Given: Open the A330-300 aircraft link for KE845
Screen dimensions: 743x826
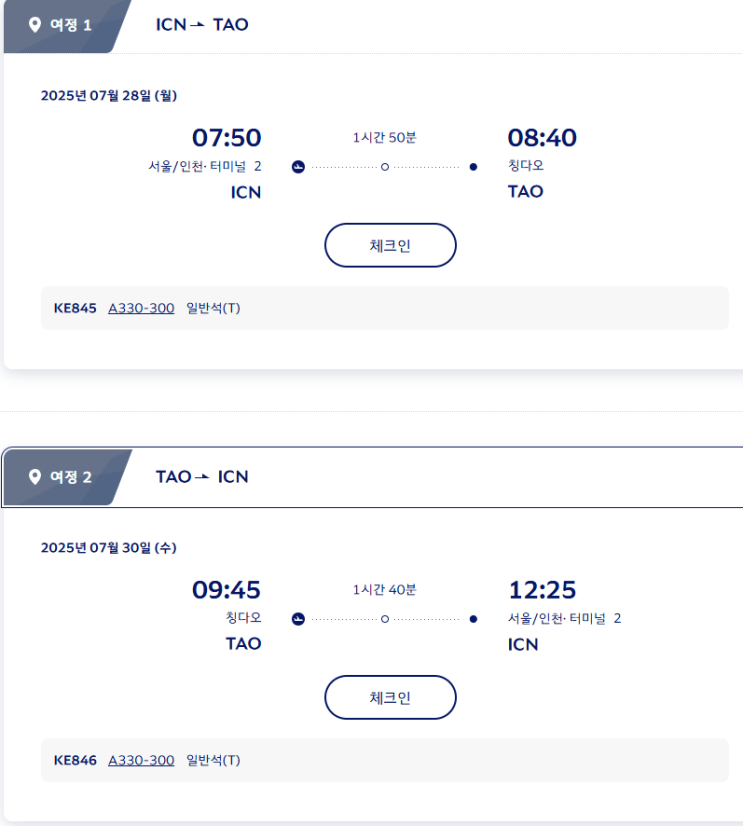Looking at the screenshot, I should click(141, 308).
